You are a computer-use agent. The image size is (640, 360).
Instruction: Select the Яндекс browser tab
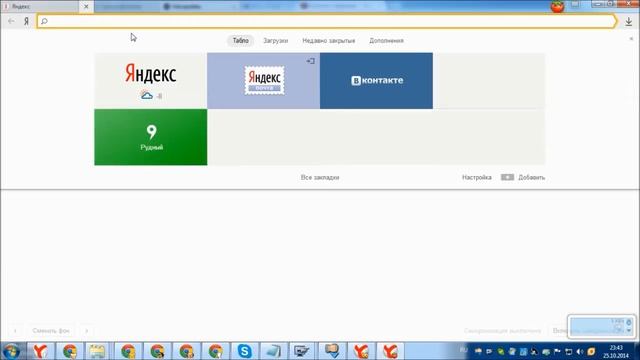(40, 7)
